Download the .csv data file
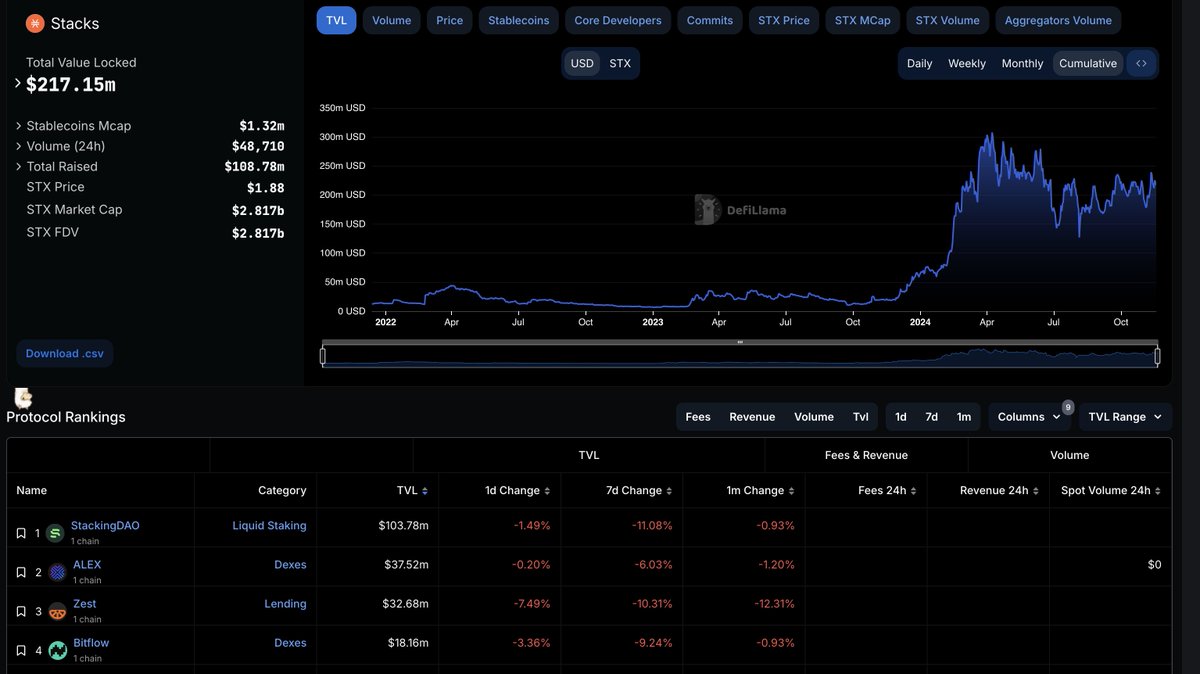Image resolution: width=1200 pixels, height=674 pixels. (65, 353)
